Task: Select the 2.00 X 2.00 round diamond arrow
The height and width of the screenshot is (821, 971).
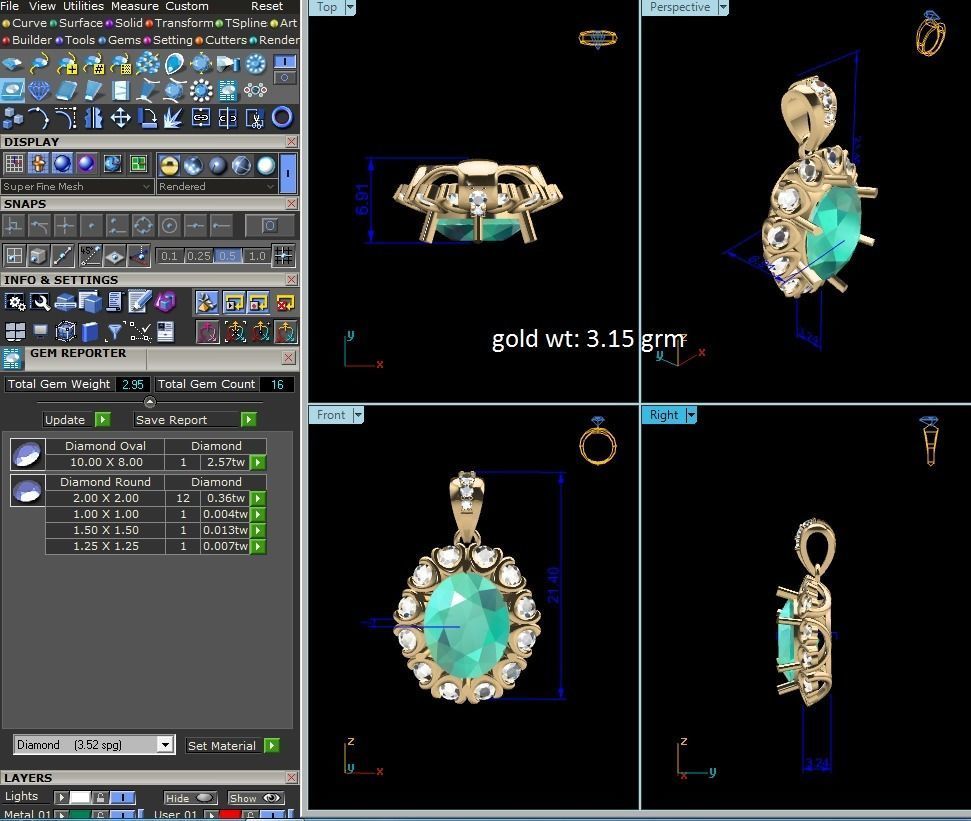Action: (258, 498)
